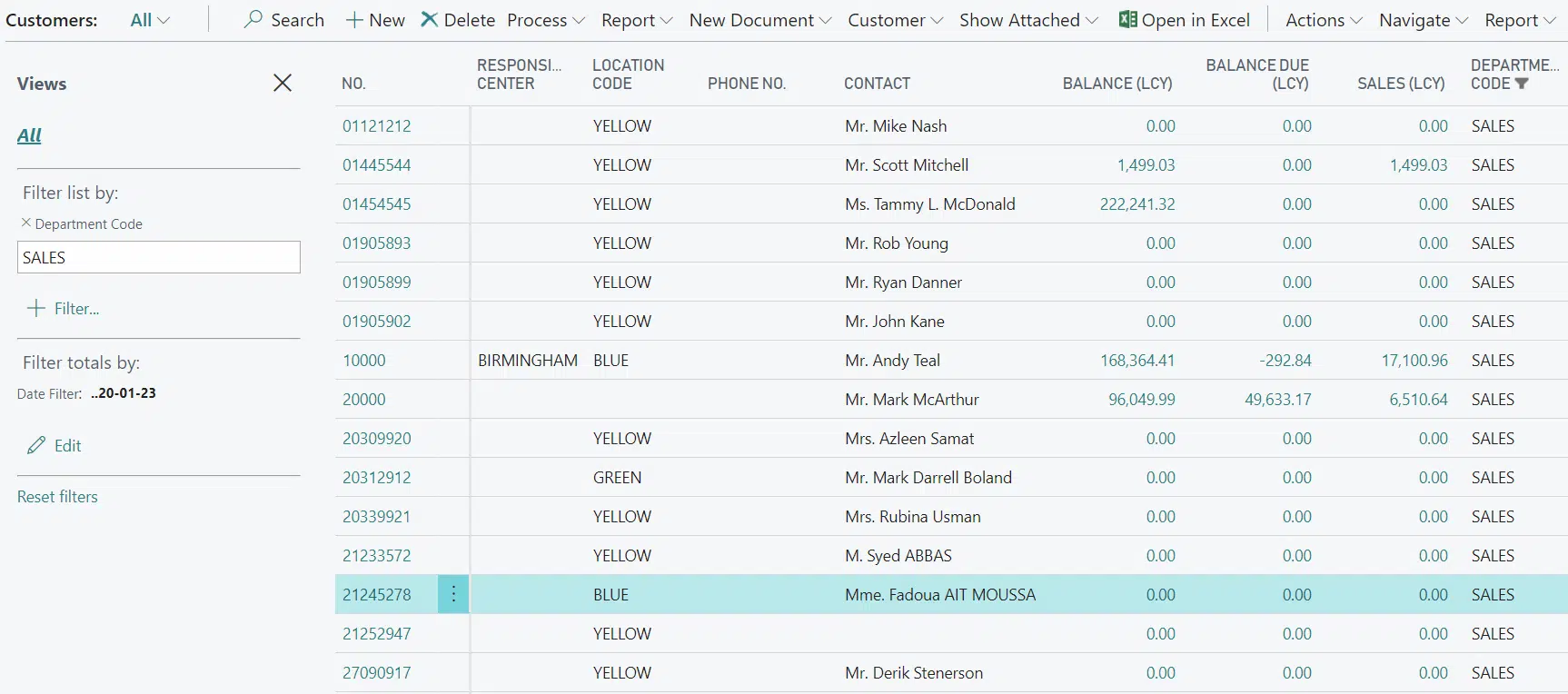Click the Search magnifier icon
The height and width of the screenshot is (694, 1568).
[253, 19]
